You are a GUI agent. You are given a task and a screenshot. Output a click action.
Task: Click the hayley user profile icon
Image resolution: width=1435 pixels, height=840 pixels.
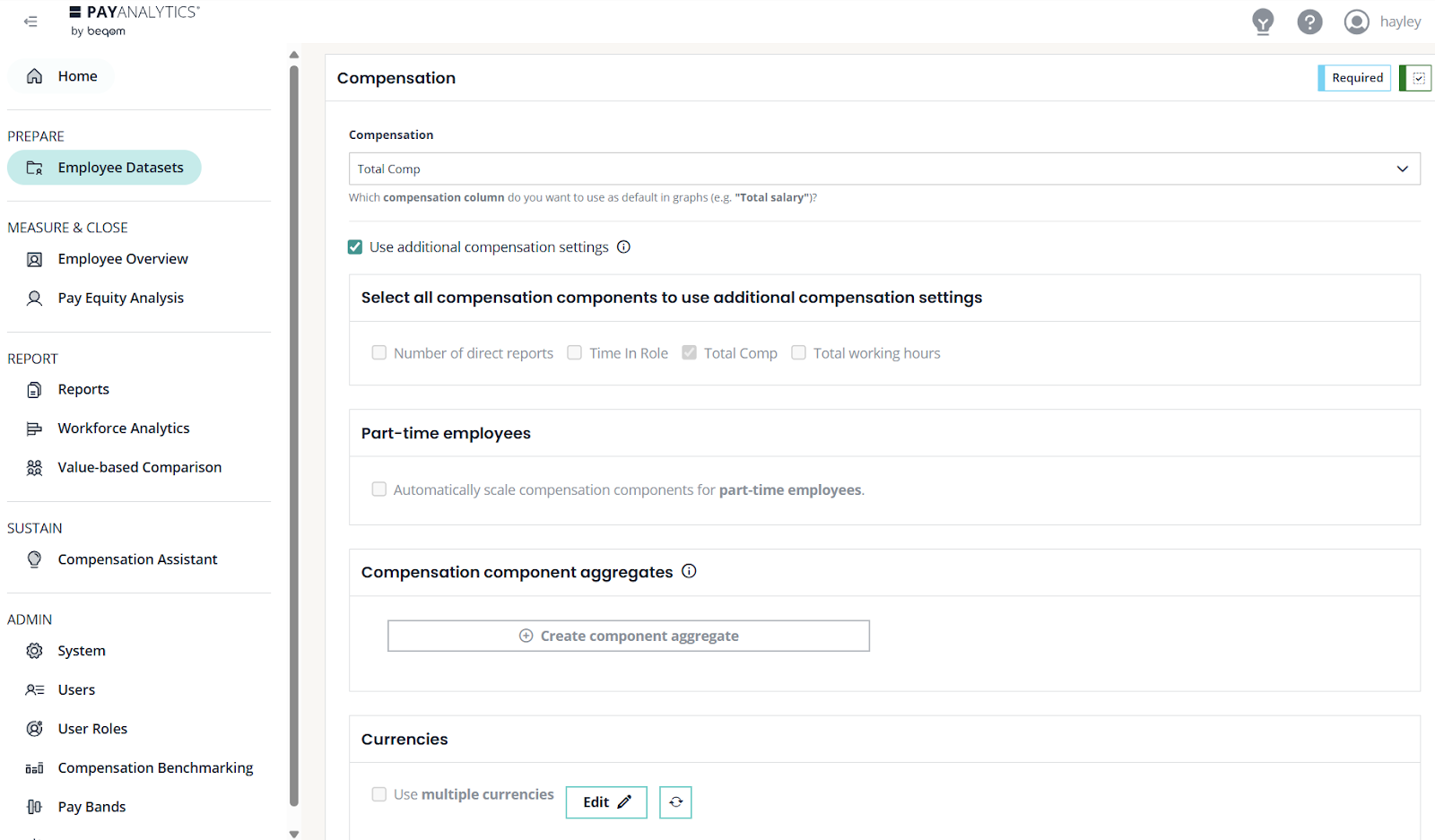pyautogui.click(x=1356, y=22)
